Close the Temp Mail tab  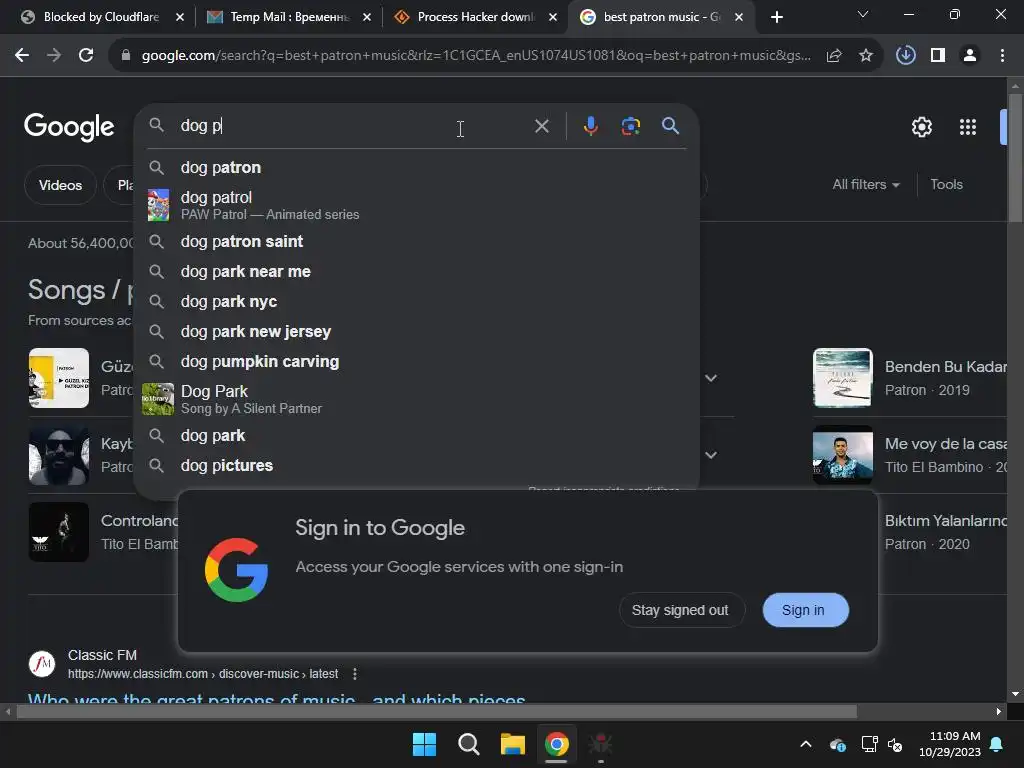[x=367, y=17]
